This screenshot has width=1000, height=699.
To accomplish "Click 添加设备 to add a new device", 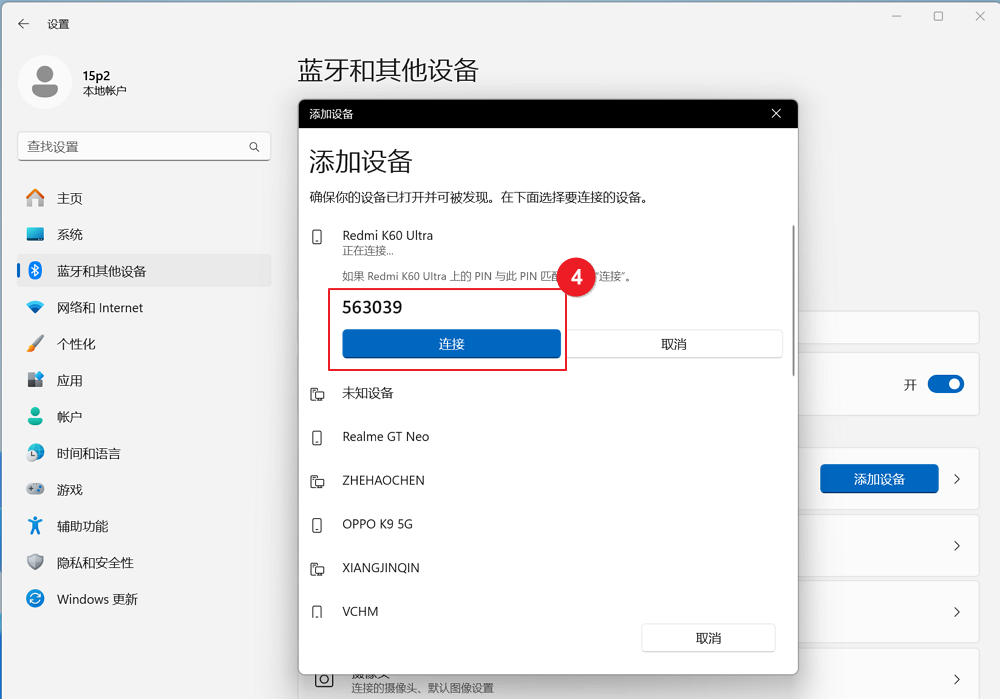I will [x=879, y=478].
